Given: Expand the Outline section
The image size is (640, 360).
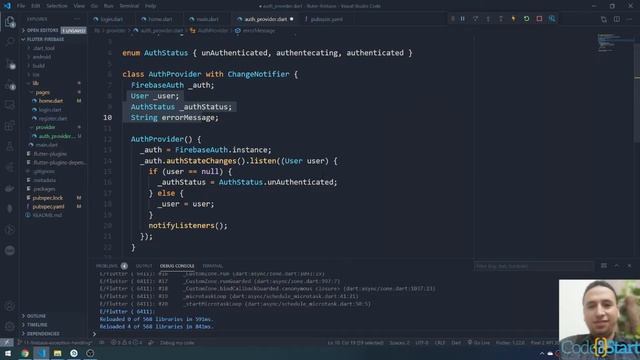Looking at the screenshot, I should 53,316.
